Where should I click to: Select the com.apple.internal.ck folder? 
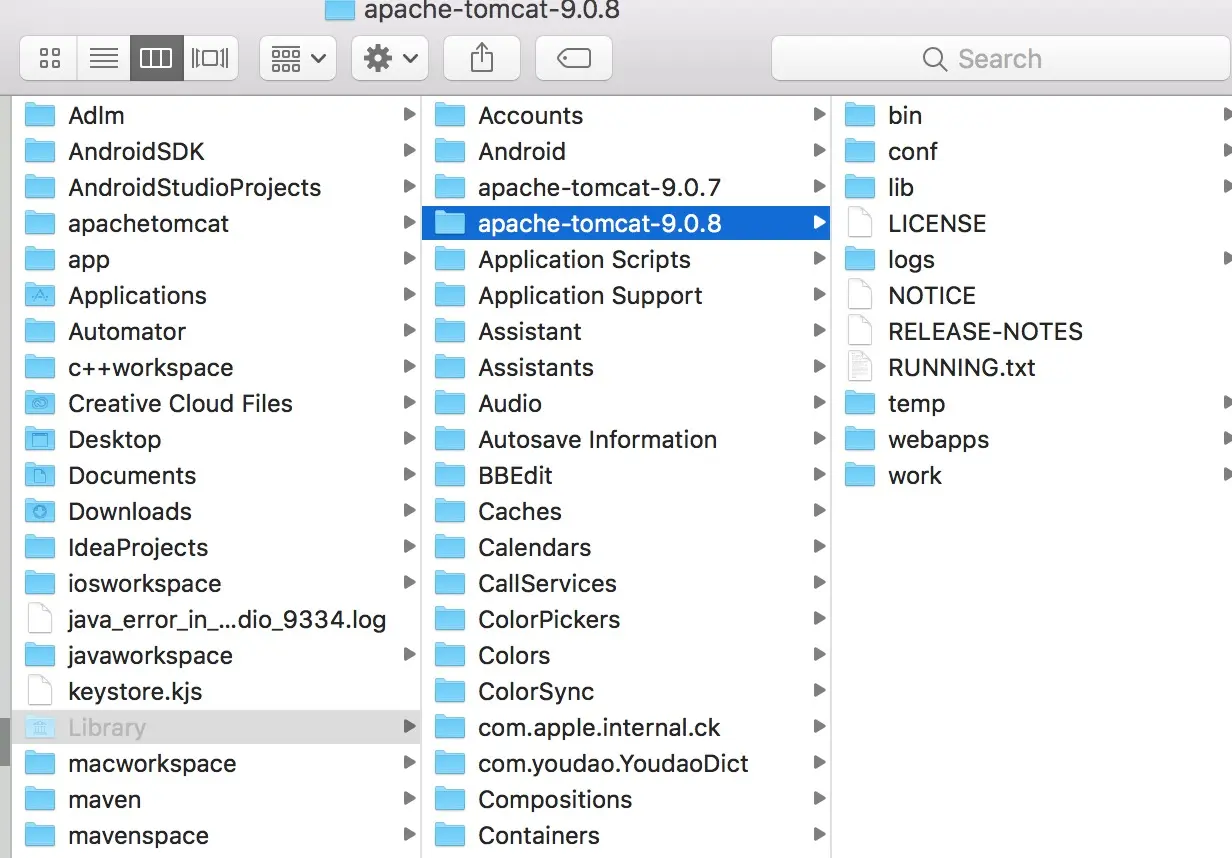coord(626,728)
